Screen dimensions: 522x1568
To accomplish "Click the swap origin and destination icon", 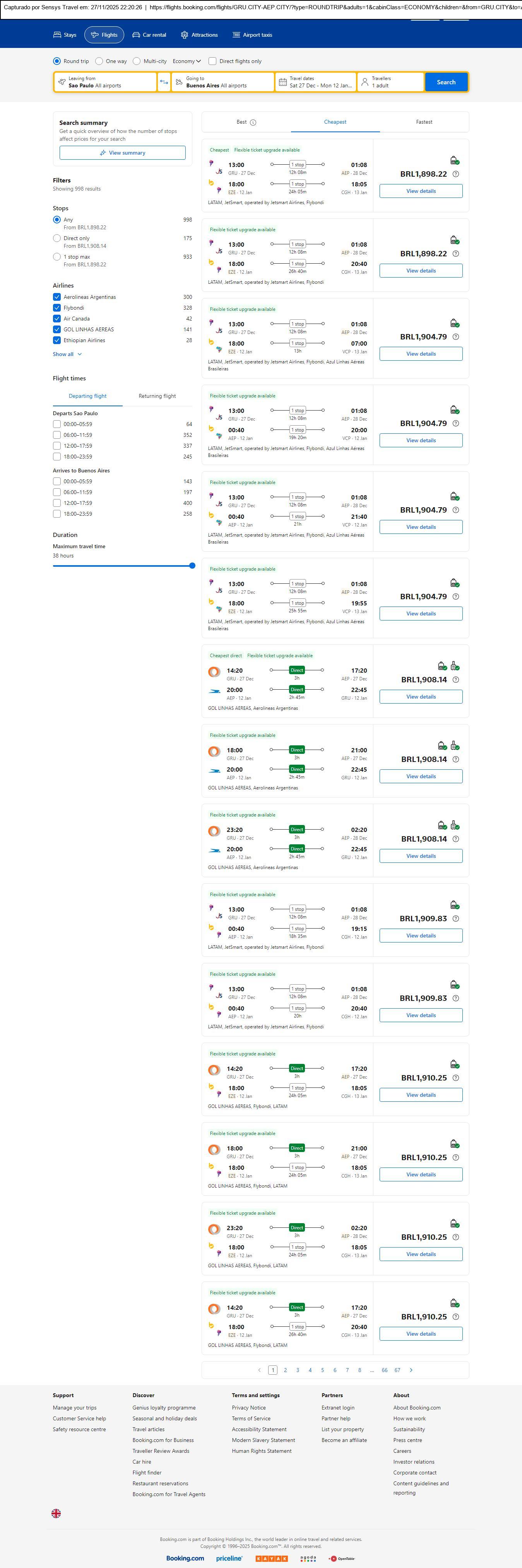I will [164, 82].
